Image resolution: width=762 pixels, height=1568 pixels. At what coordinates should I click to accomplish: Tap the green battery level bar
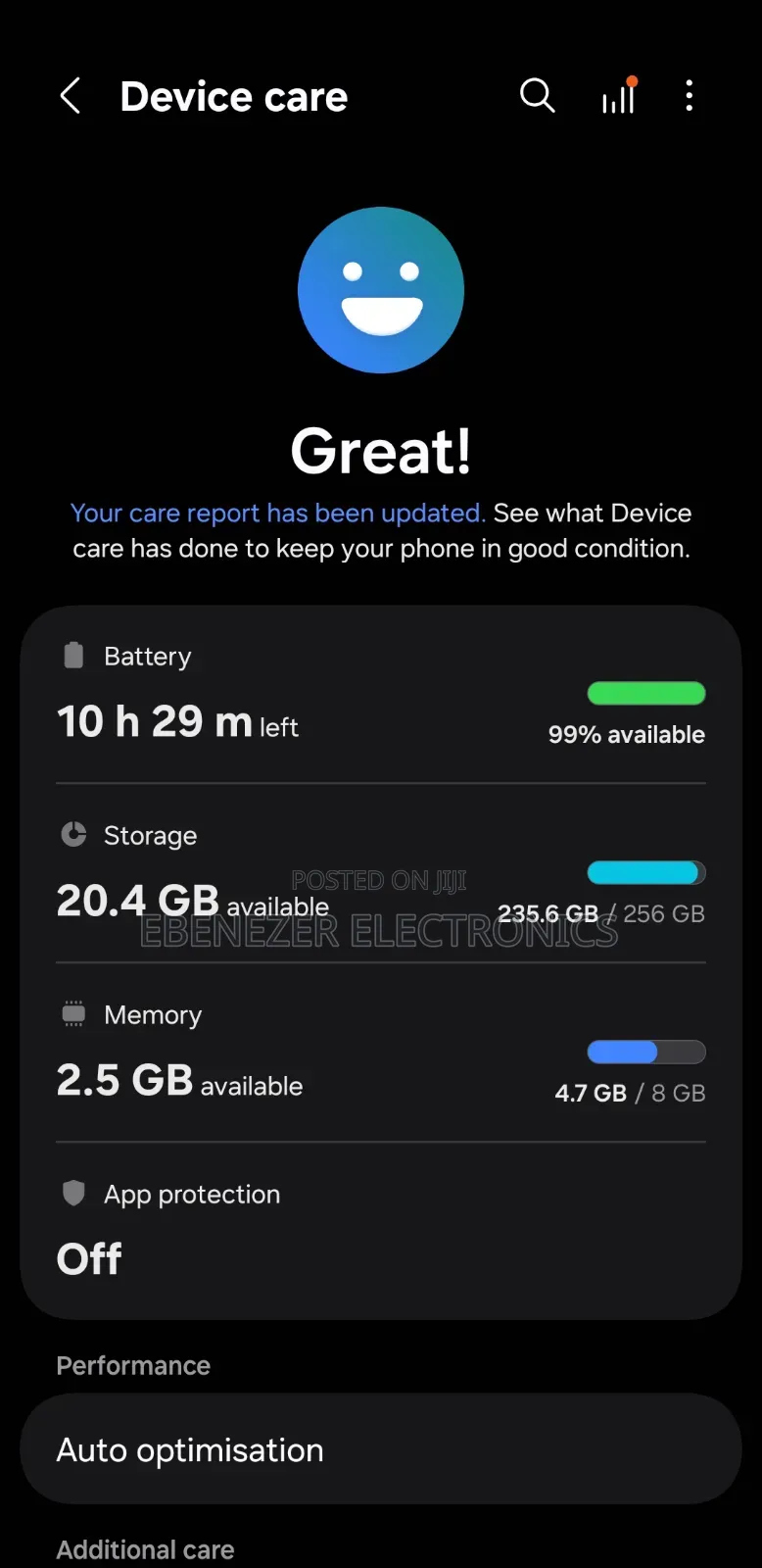coord(646,694)
